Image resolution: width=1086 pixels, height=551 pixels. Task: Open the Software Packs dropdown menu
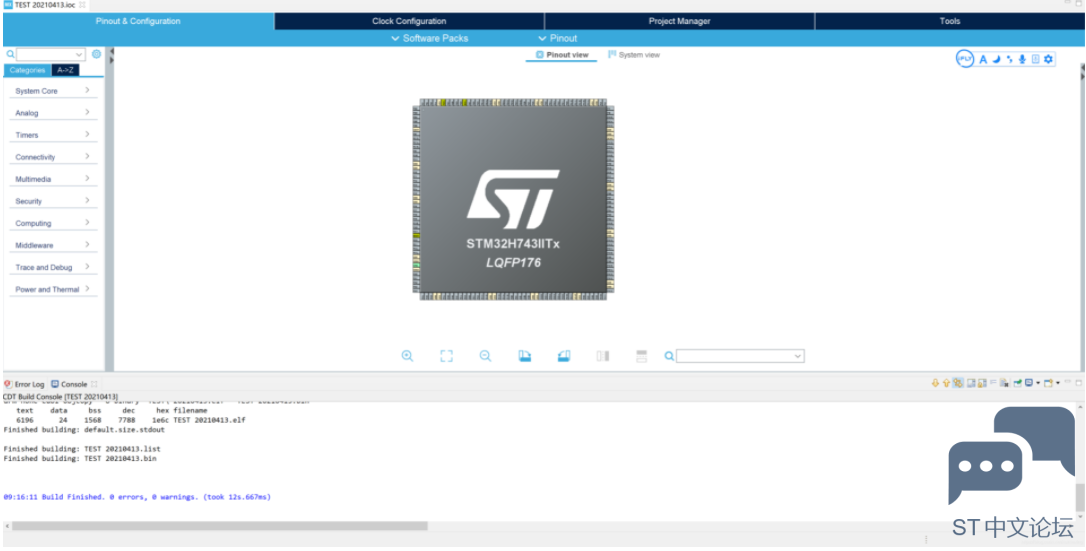[430, 38]
